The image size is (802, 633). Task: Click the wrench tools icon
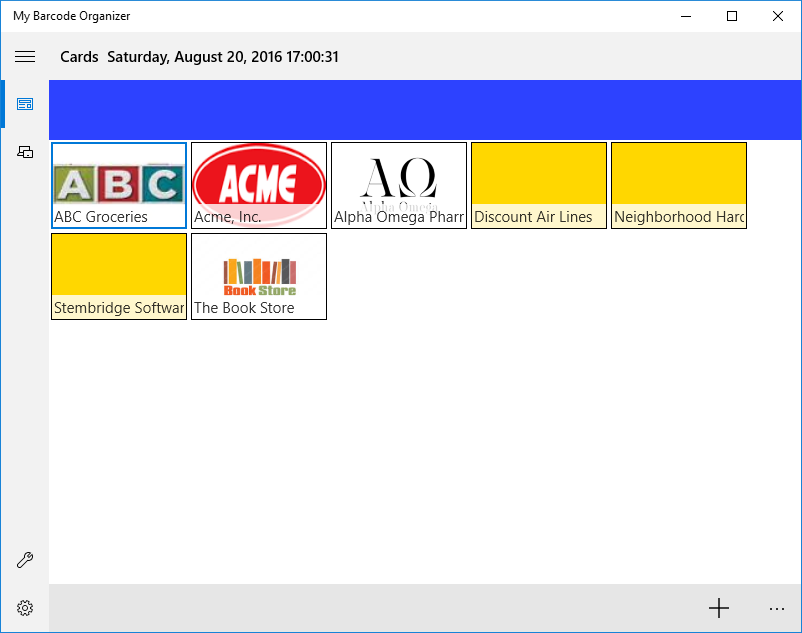coord(25,561)
